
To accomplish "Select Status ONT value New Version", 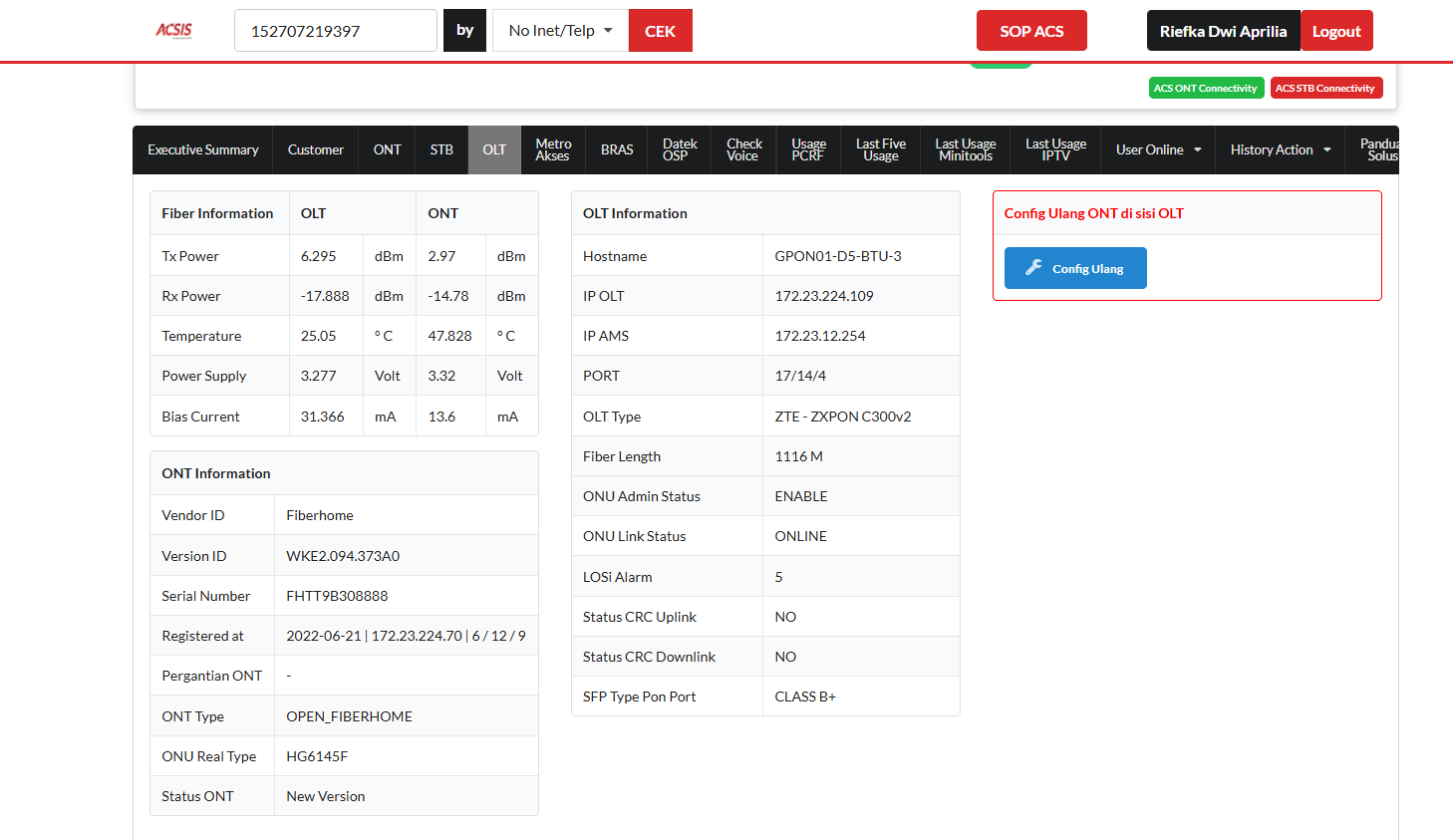I will point(326,796).
